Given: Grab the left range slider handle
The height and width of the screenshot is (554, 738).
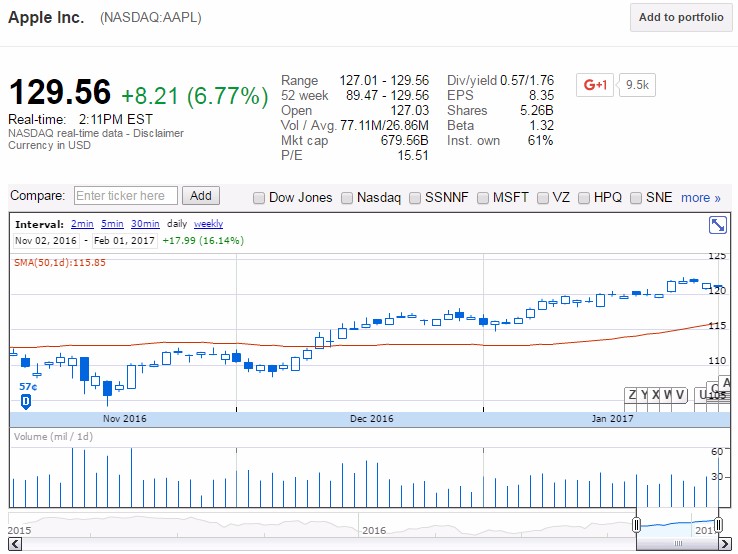Looking at the screenshot, I should coord(636,524).
